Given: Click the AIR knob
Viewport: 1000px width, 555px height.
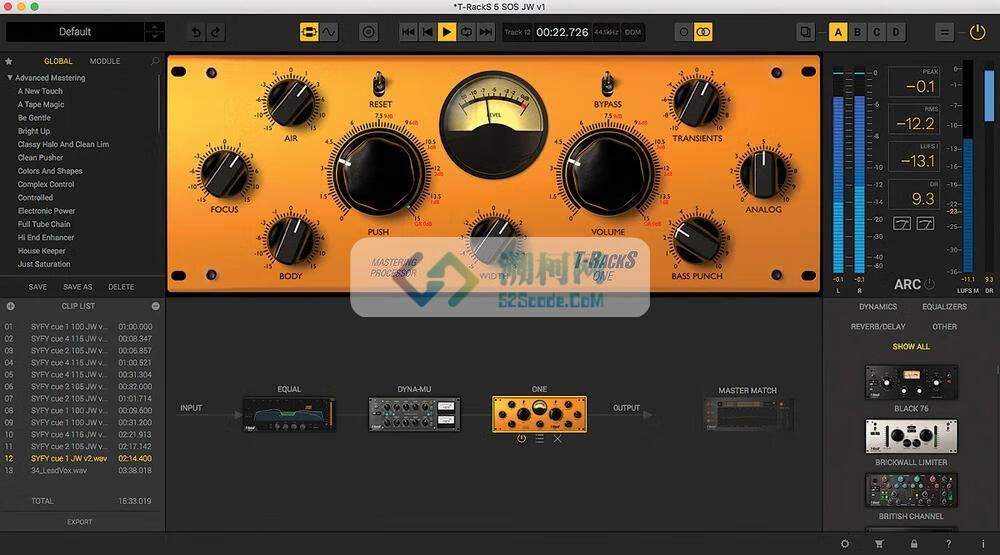Looking at the screenshot, I should click(x=291, y=103).
